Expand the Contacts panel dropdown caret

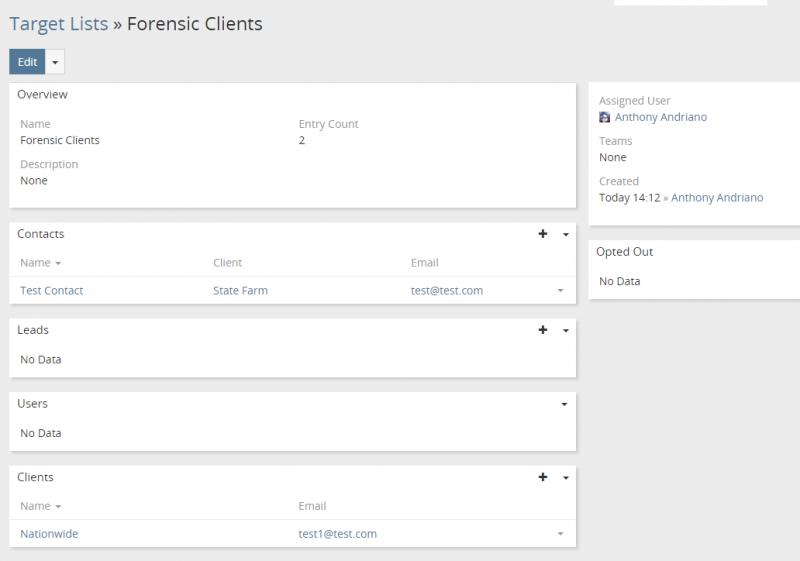tap(565, 234)
